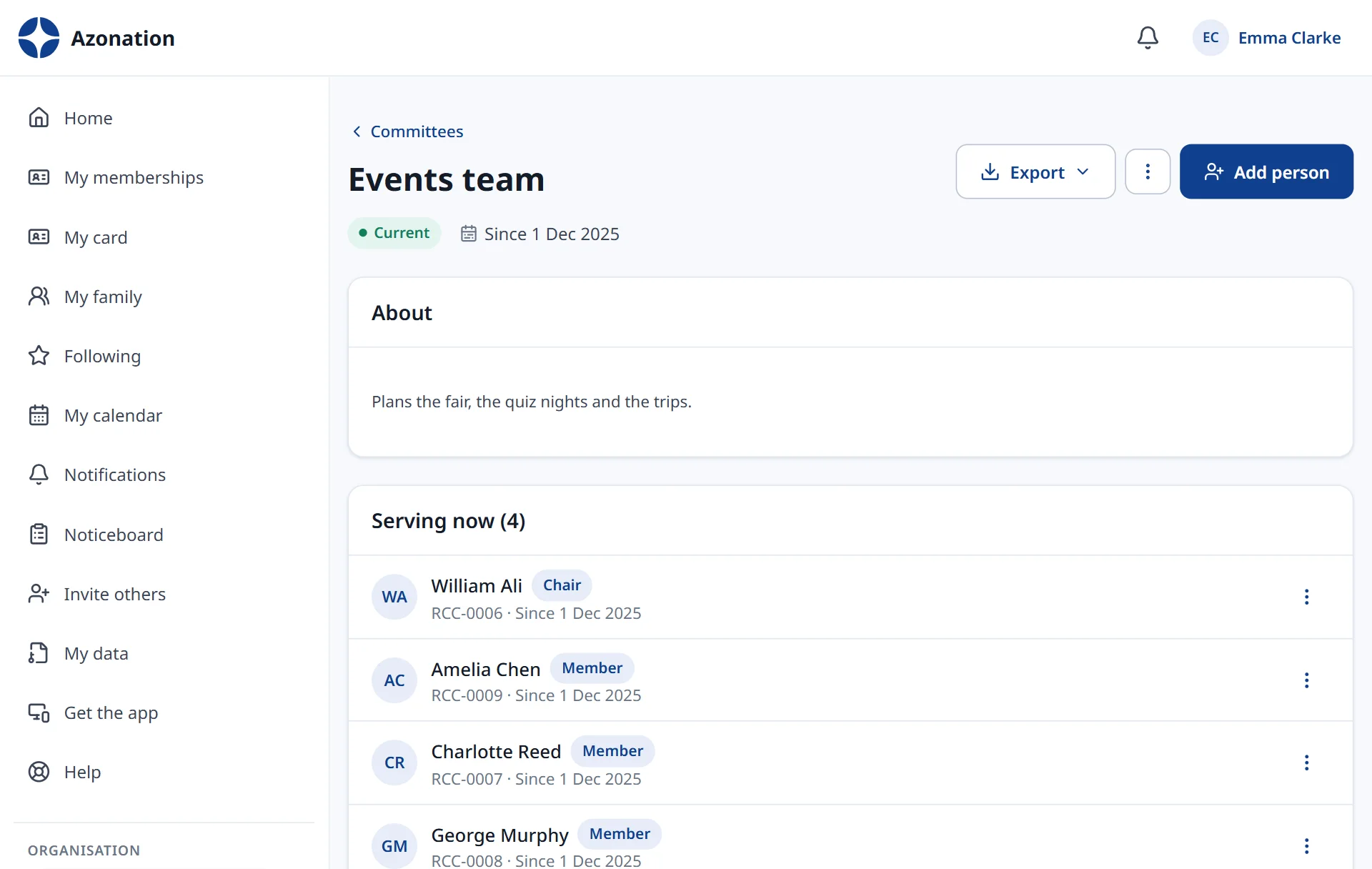Viewport: 1372px width, 869px height.
Task: Go back to Committees
Action: [408, 131]
